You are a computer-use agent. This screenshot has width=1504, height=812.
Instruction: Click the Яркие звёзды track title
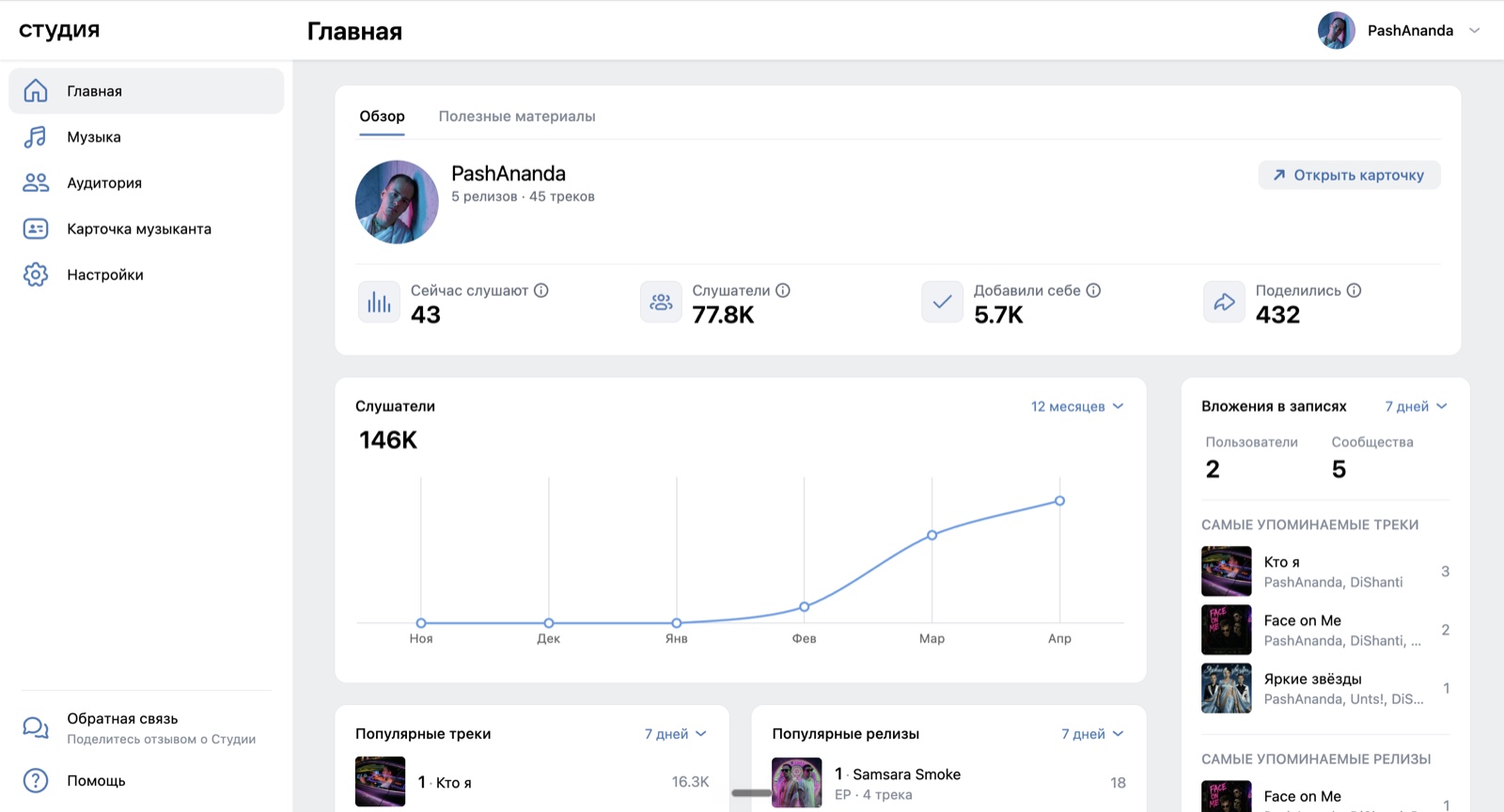coord(1312,679)
